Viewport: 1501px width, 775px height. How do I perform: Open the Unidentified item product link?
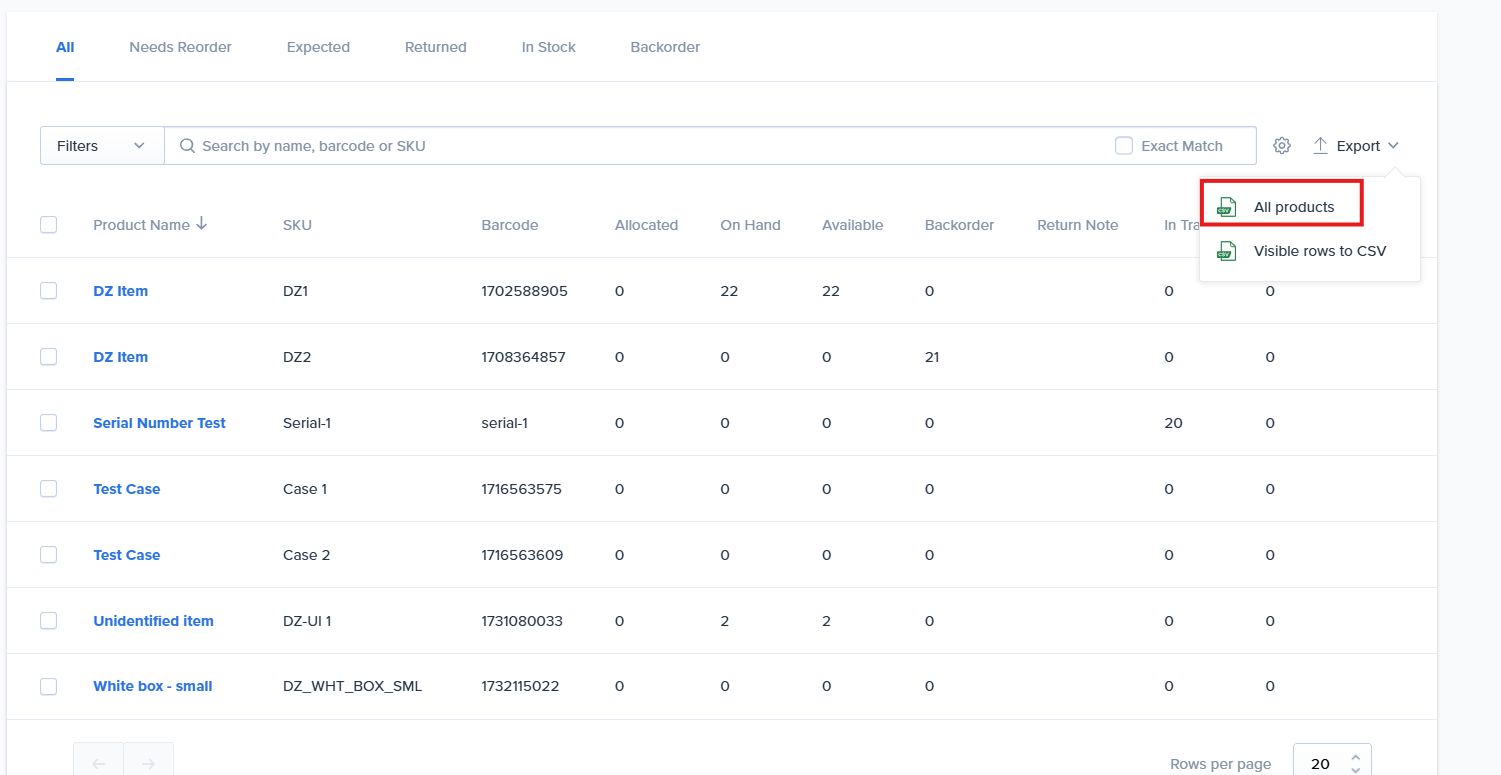click(x=153, y=621)
